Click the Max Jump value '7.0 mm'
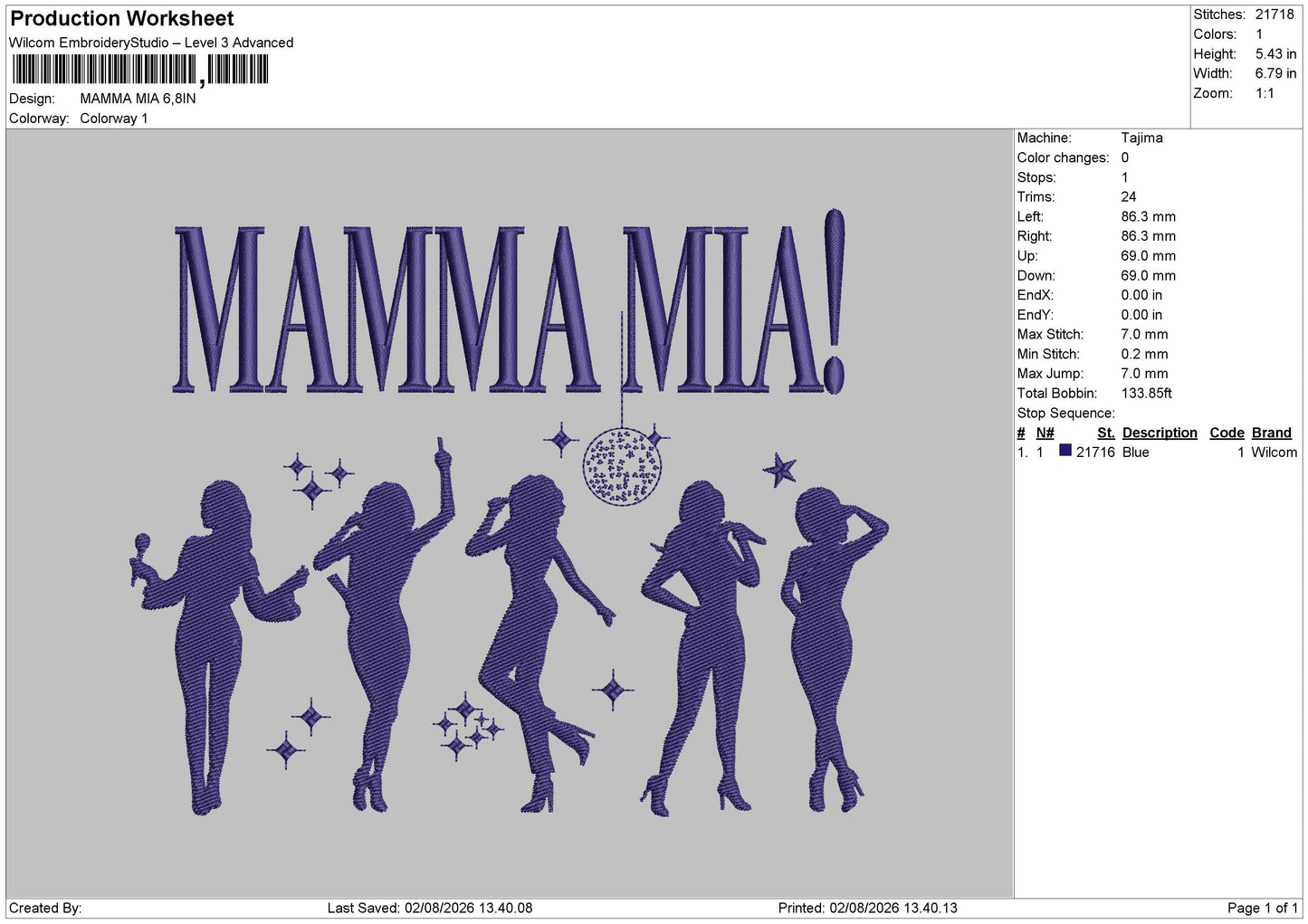Viewport: 1308px width, 924px height. coord(1144,373)
